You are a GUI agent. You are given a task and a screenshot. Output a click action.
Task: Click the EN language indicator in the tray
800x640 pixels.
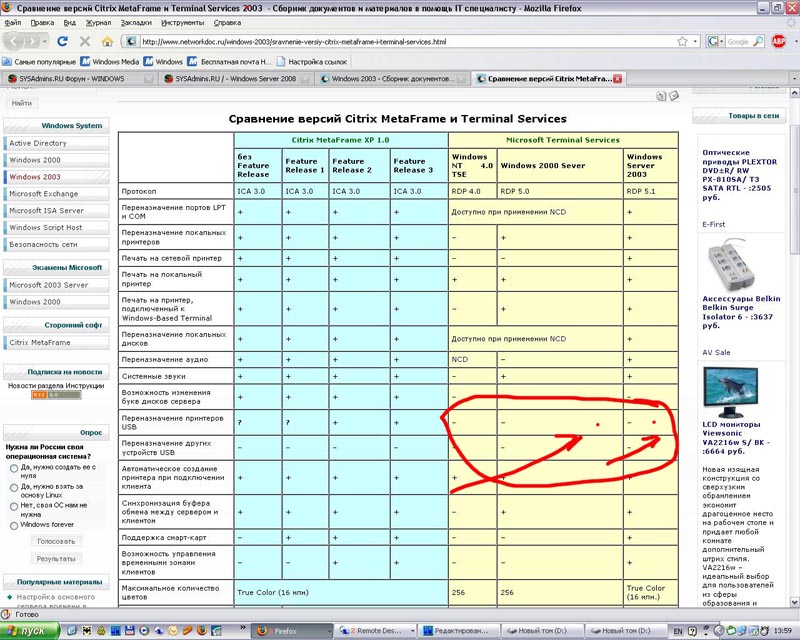[678, 631]
